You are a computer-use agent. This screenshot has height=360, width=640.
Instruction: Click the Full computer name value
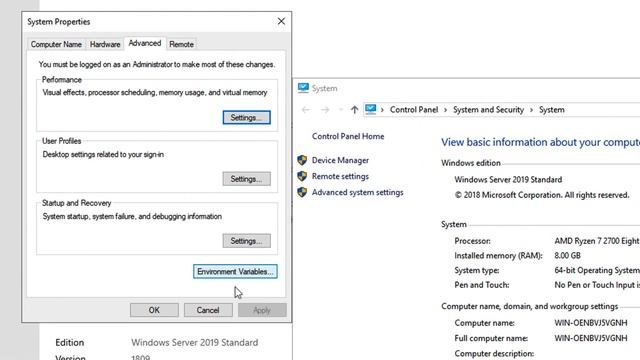coord(591,338)
